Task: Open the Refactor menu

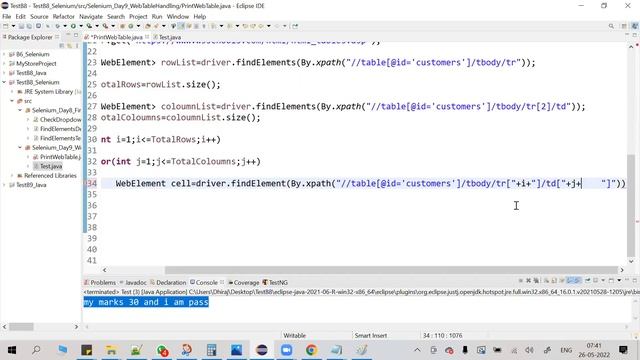Action: pos(64,16)
